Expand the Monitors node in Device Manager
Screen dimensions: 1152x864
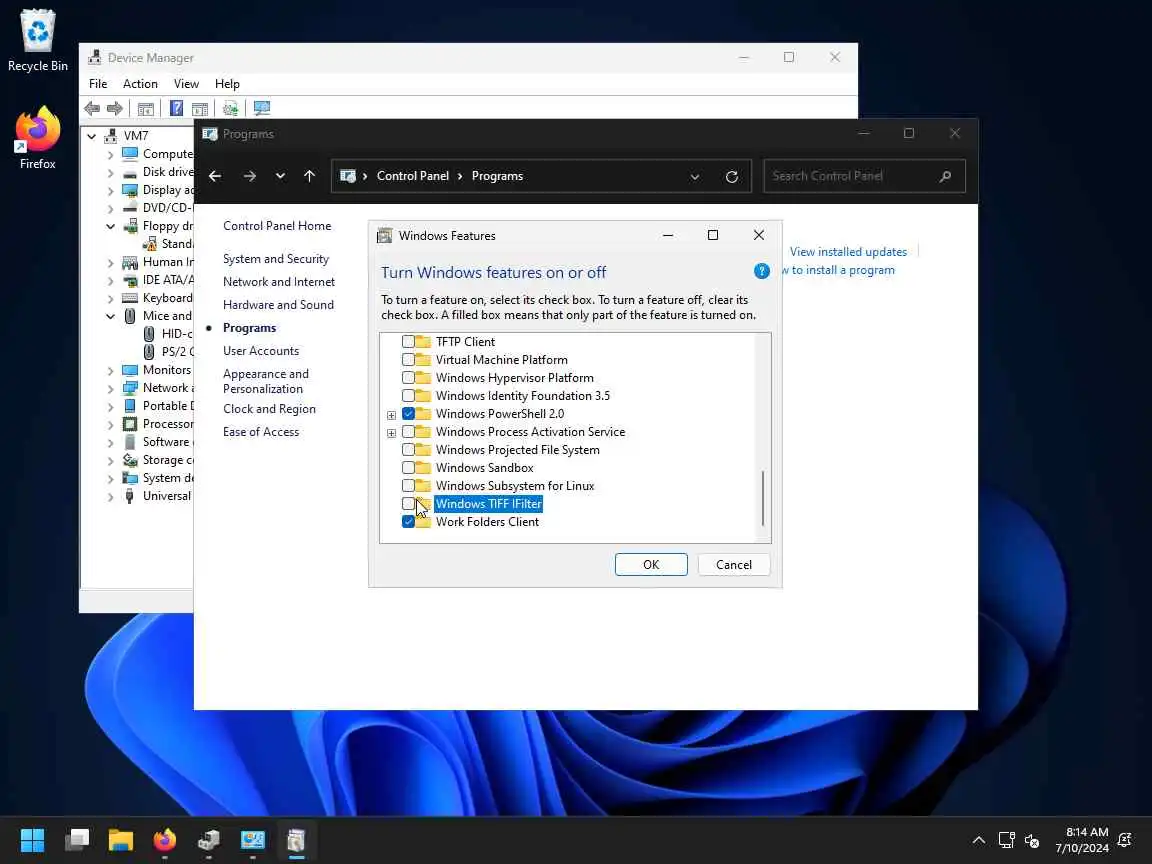[x=111, y=370]
